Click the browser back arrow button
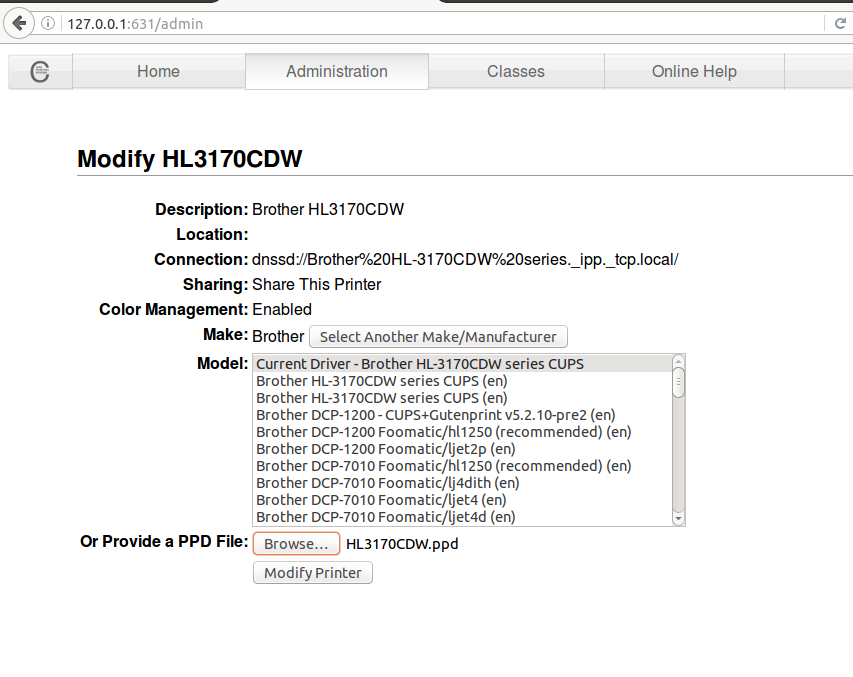The height and width of the screenshot is (677, 853). pos(19,23)
